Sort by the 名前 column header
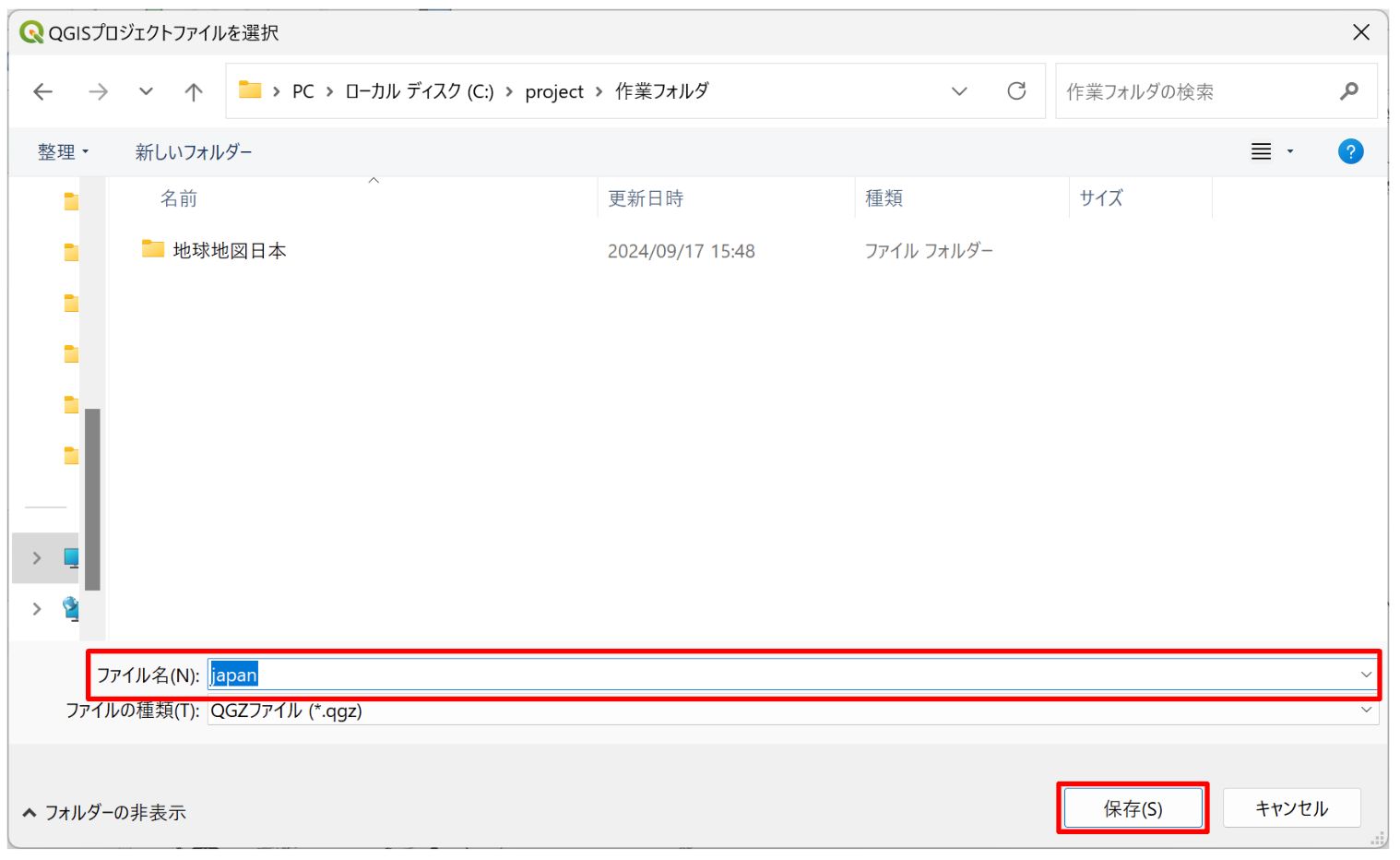1400x860 pixels. pos(179,198)
